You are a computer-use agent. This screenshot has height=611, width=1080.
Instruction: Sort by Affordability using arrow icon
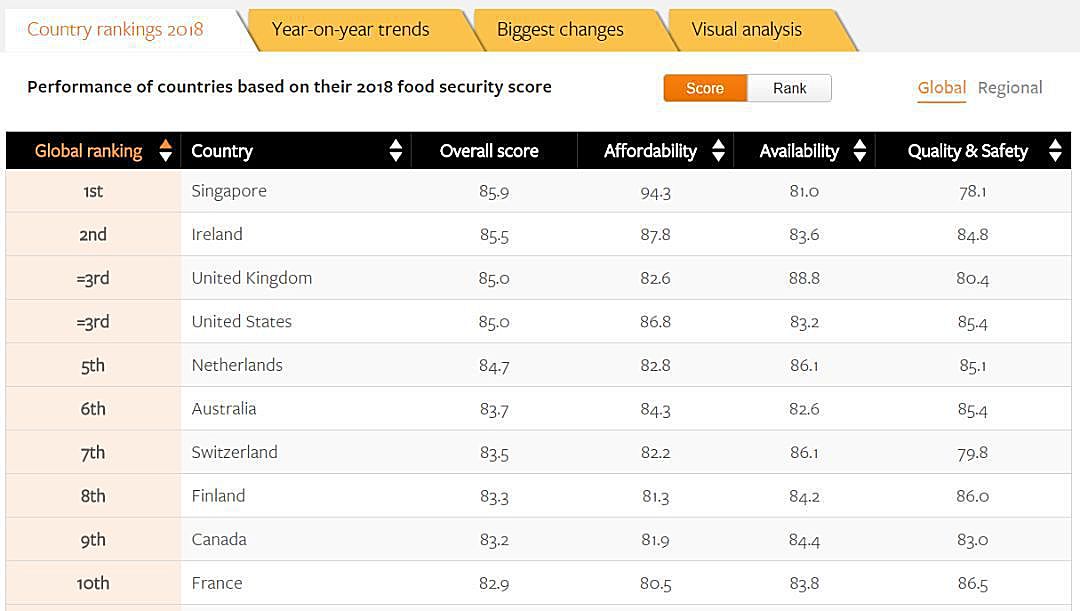click(x=718, y=150)
